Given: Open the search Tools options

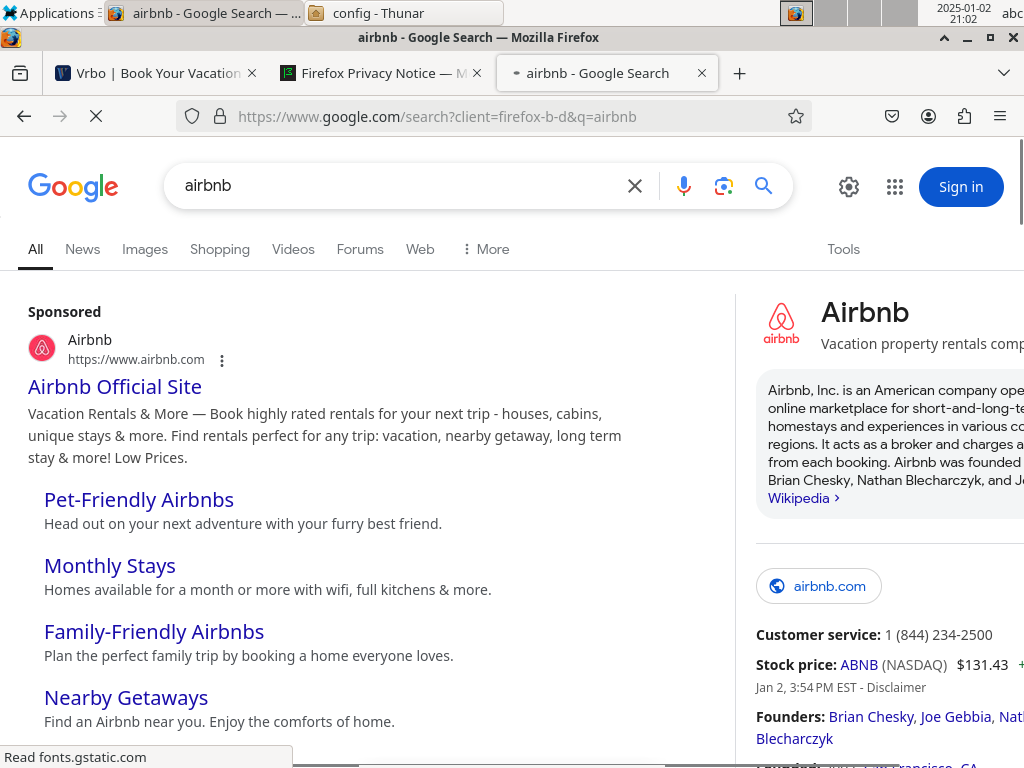Looking at the screenshot, I should click(x=843, y=249).
